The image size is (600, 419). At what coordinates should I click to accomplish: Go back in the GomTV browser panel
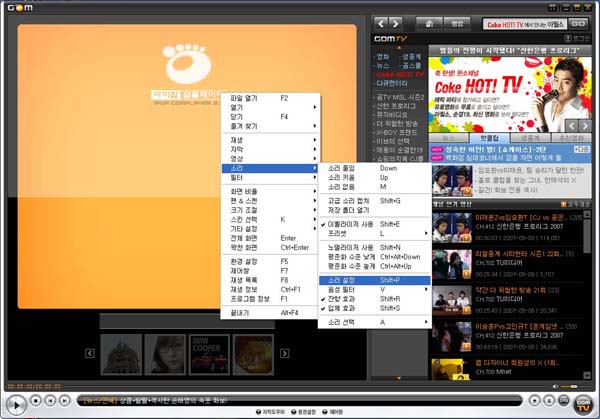(381, 24)
